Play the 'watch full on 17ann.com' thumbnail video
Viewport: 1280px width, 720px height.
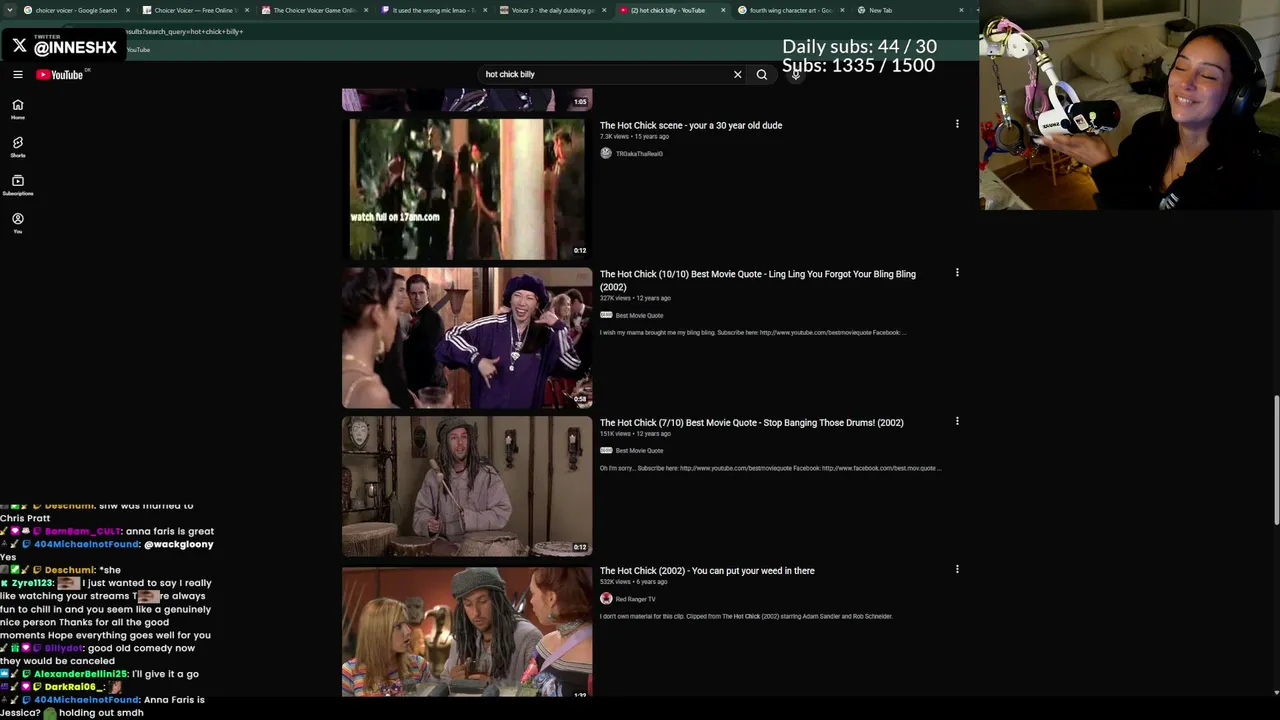click(467, 189)
